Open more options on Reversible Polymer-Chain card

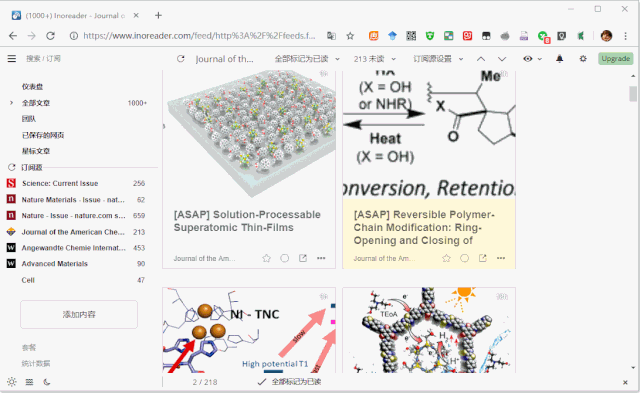pos(501,258)
